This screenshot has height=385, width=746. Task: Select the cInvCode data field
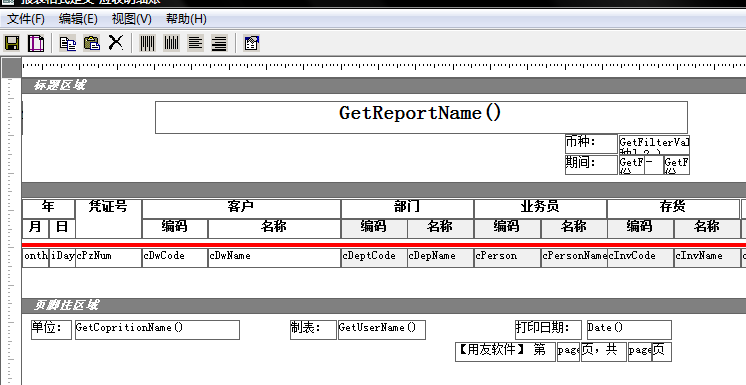[x=640, y=257]
